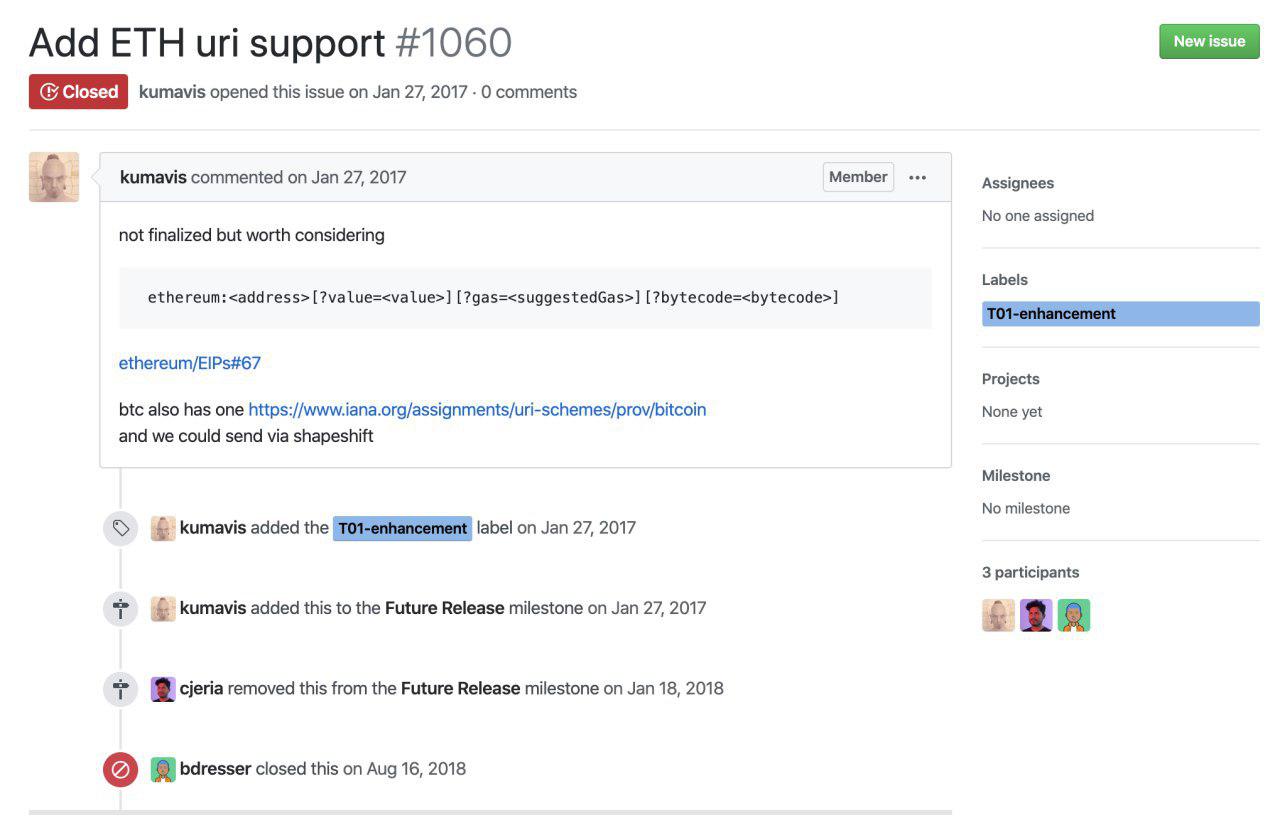This screenshot has width=1280, height=830.
Task: Click the New issue button
Action: (x=1209, y=41)
